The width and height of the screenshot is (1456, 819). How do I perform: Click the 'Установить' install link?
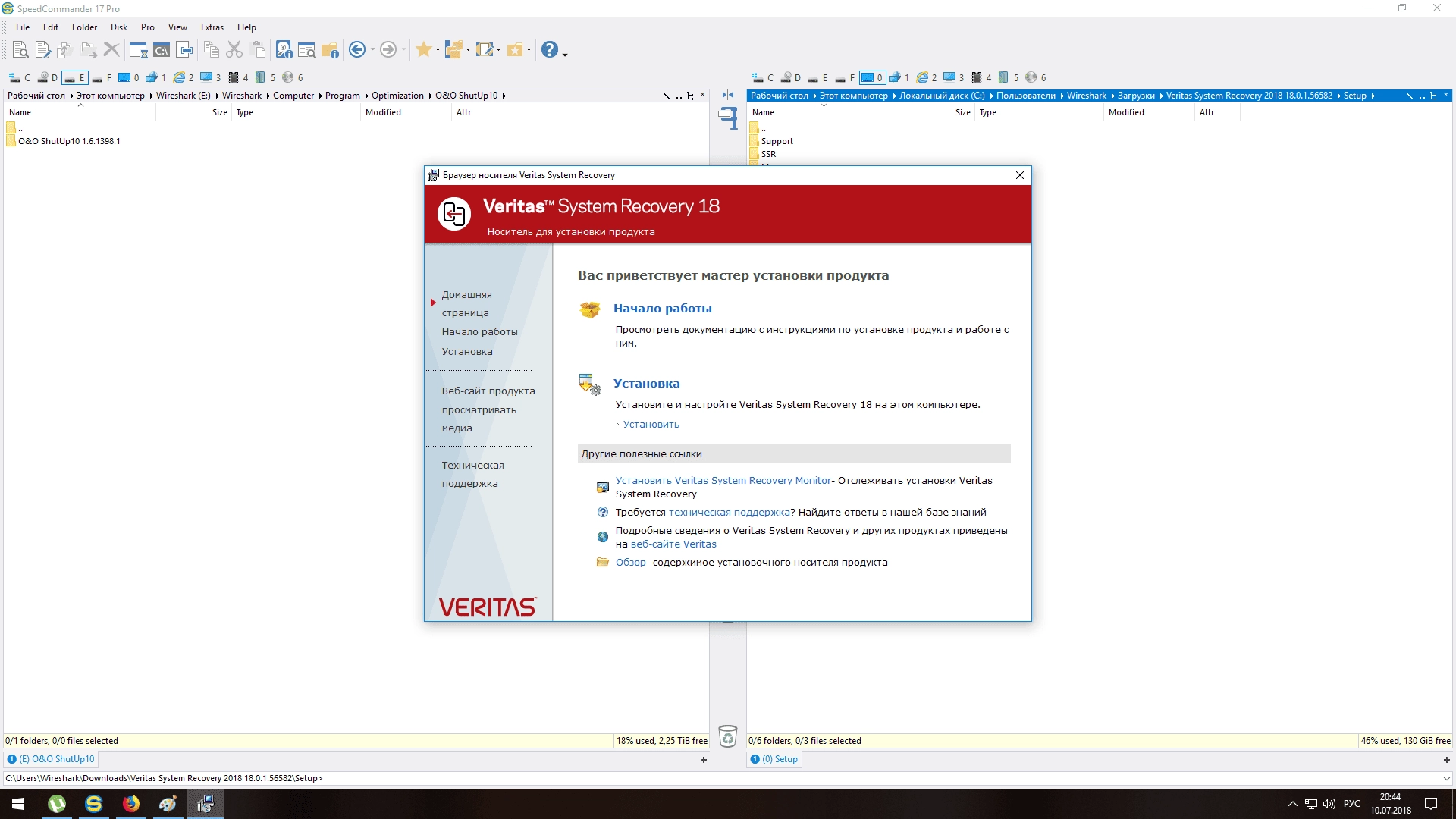(651, 425)
